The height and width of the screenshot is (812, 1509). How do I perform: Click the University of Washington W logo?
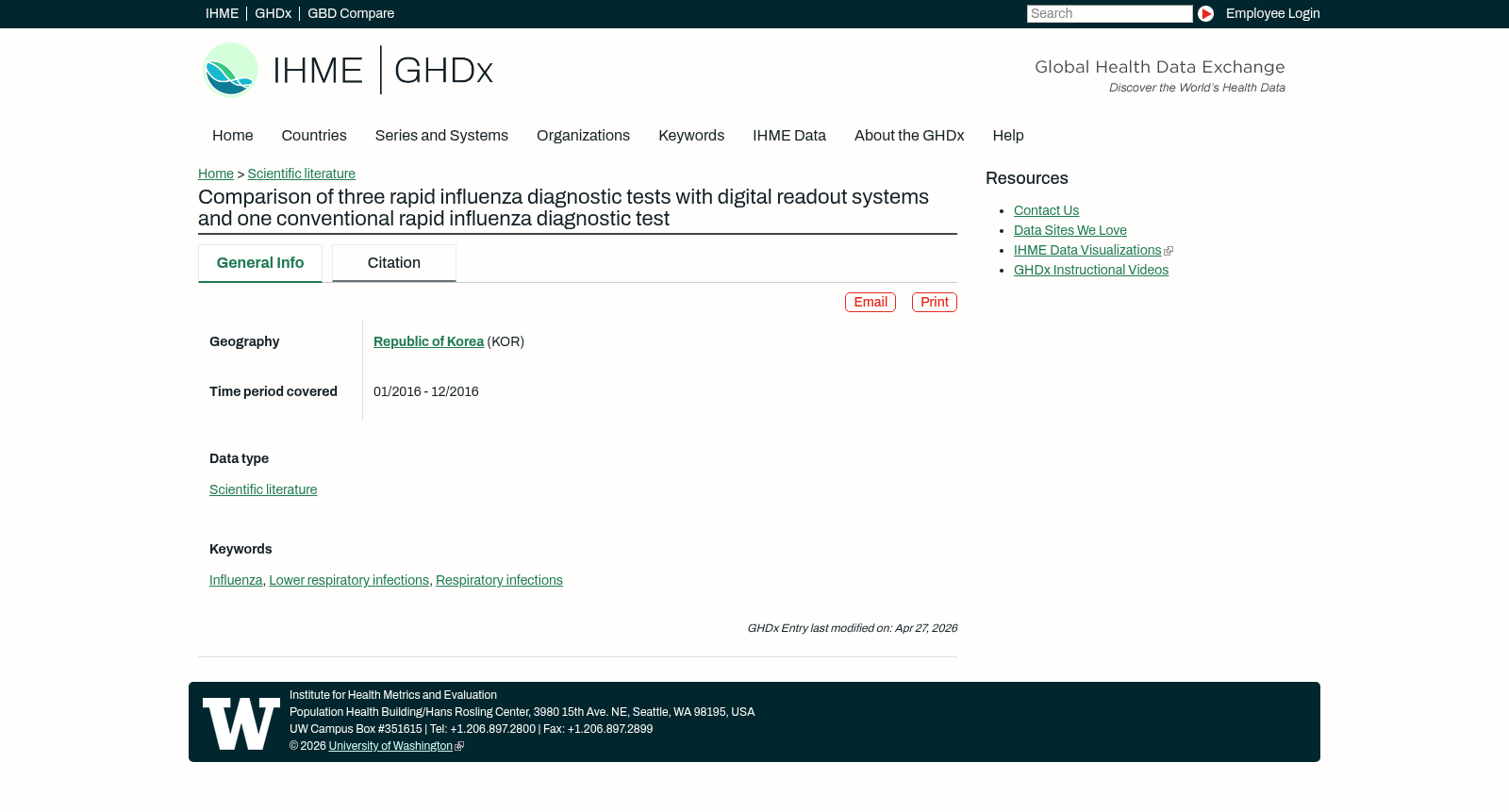pos(241,723)
